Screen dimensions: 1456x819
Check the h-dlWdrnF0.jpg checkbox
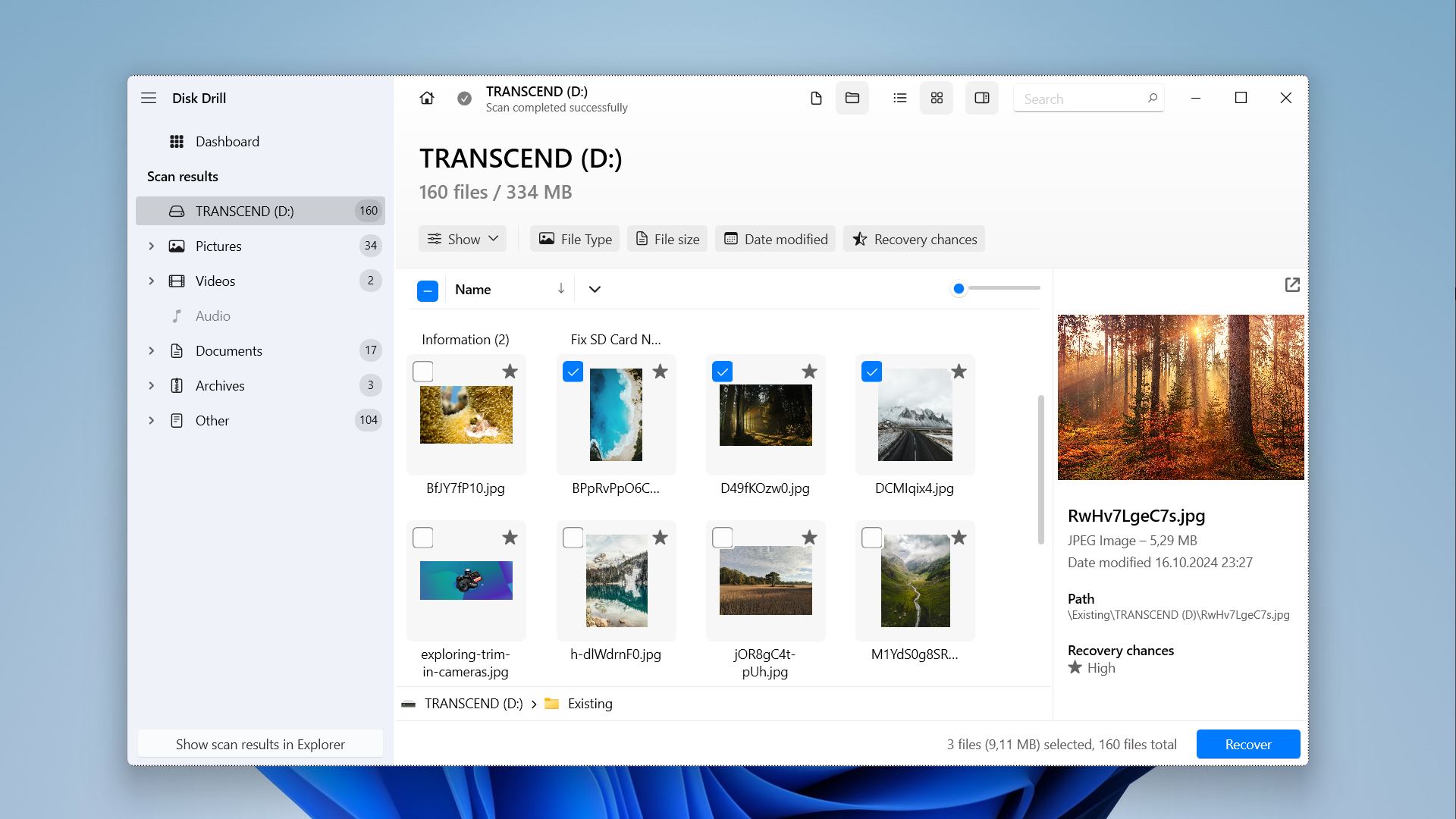click(x=573, y=538)
